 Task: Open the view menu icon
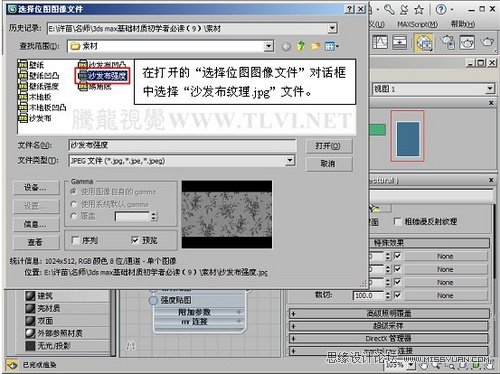(331, 46)
